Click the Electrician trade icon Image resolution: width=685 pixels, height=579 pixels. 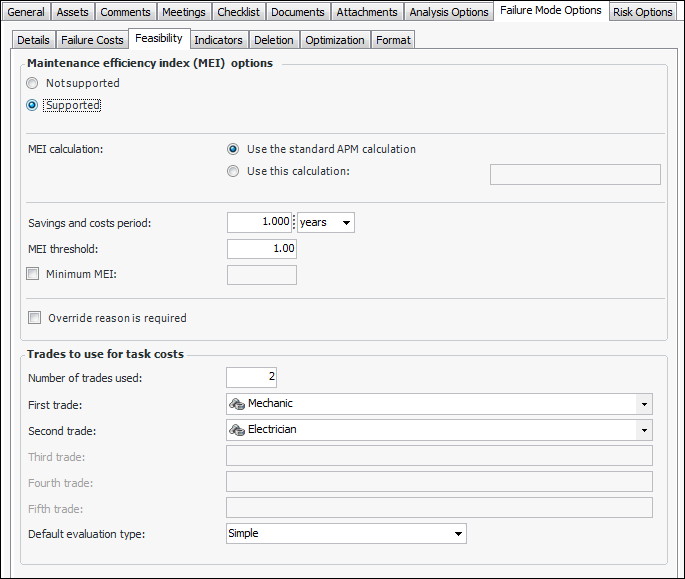point(238,430)
